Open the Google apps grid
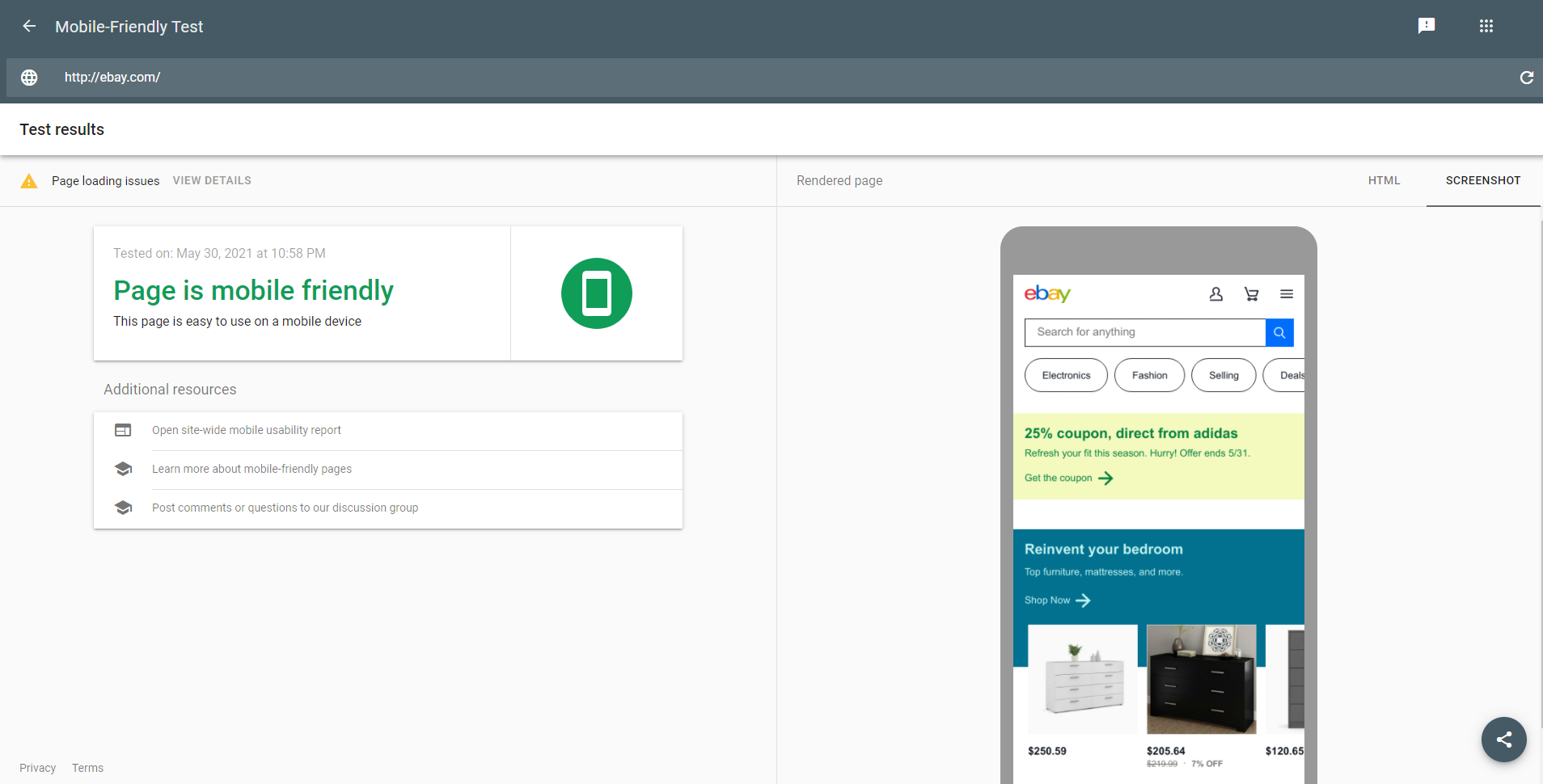Viewport: 1543px width, 784px height. (1486, 26)
